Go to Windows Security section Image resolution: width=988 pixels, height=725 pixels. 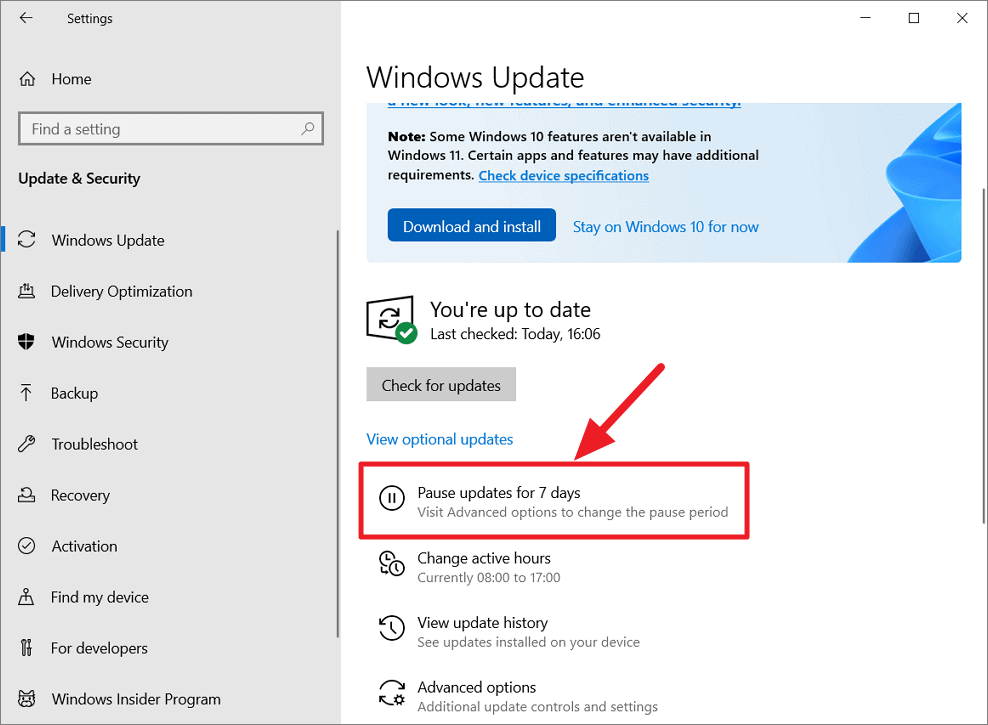110,342
